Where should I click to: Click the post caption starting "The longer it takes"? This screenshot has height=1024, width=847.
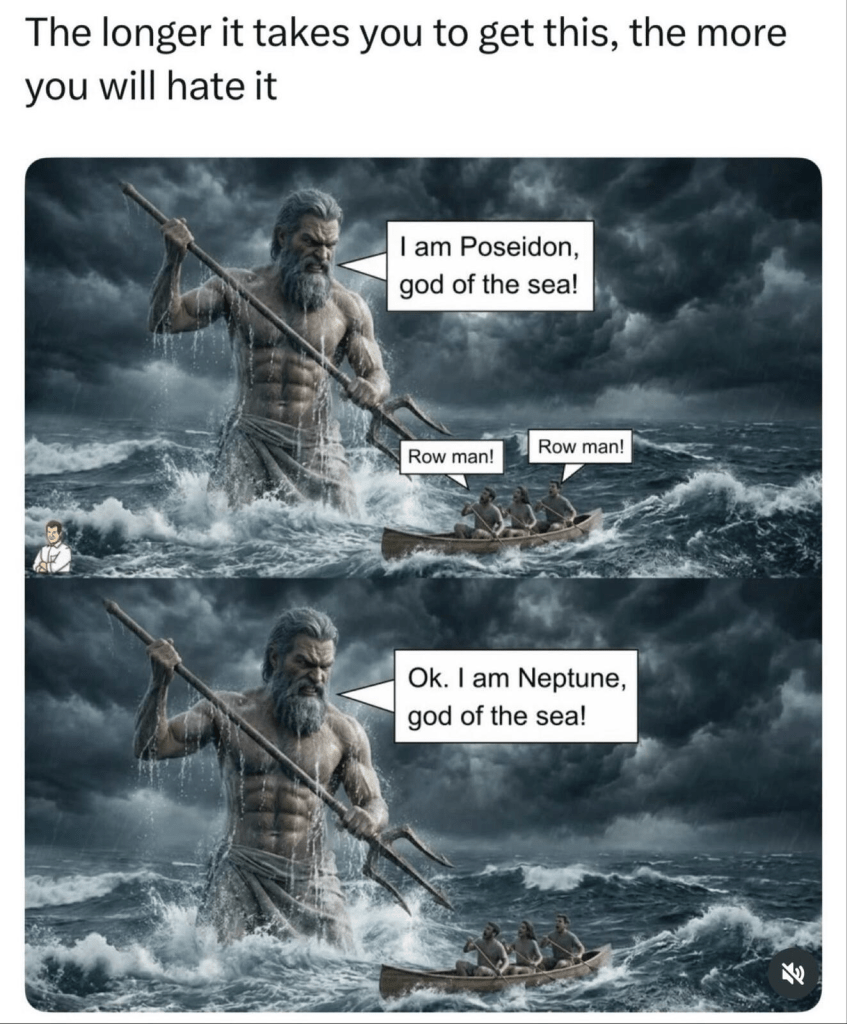click(405, 59)
